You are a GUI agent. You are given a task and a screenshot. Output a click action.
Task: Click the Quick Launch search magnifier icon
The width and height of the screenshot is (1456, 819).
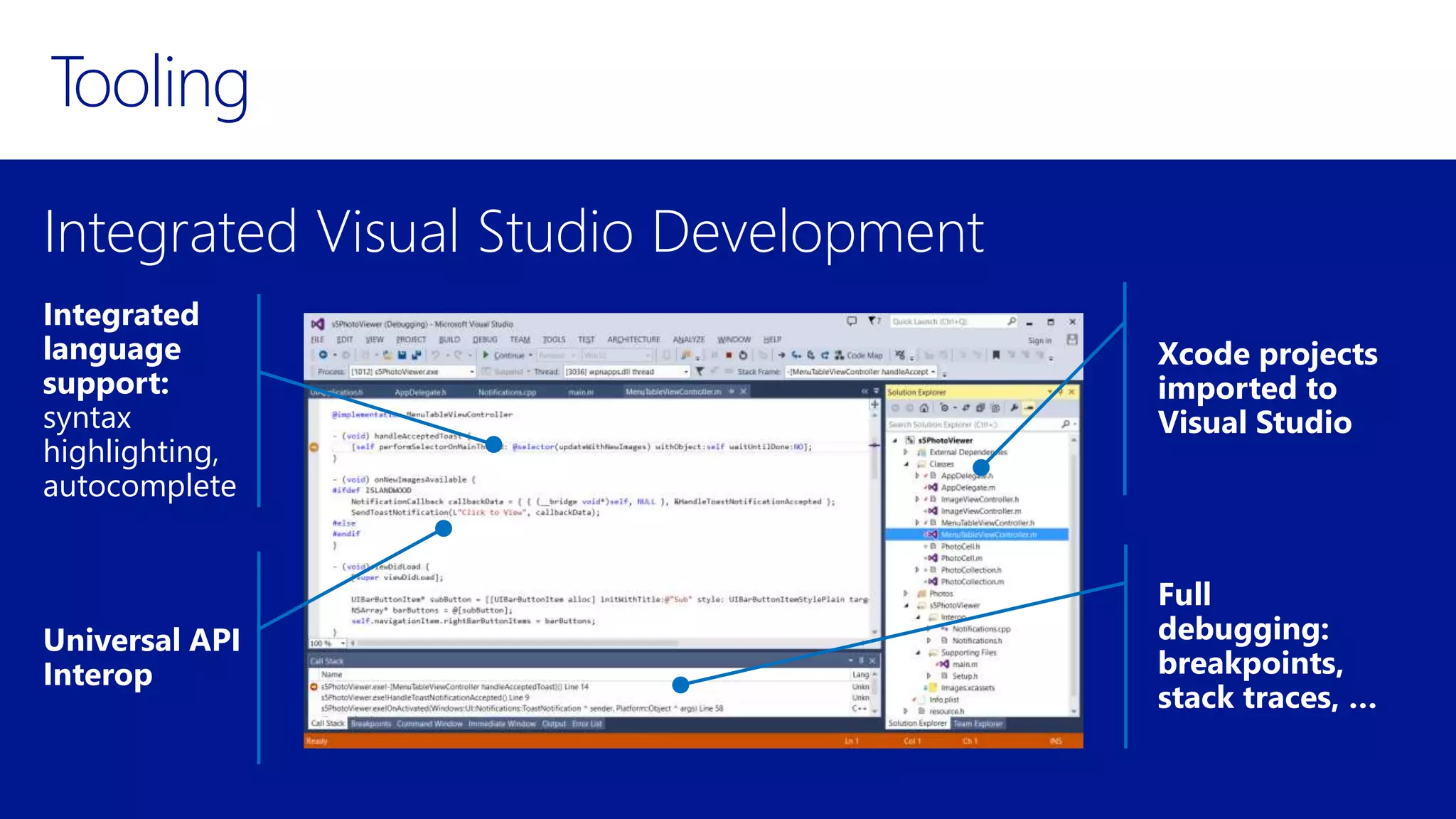[1012, 321]
